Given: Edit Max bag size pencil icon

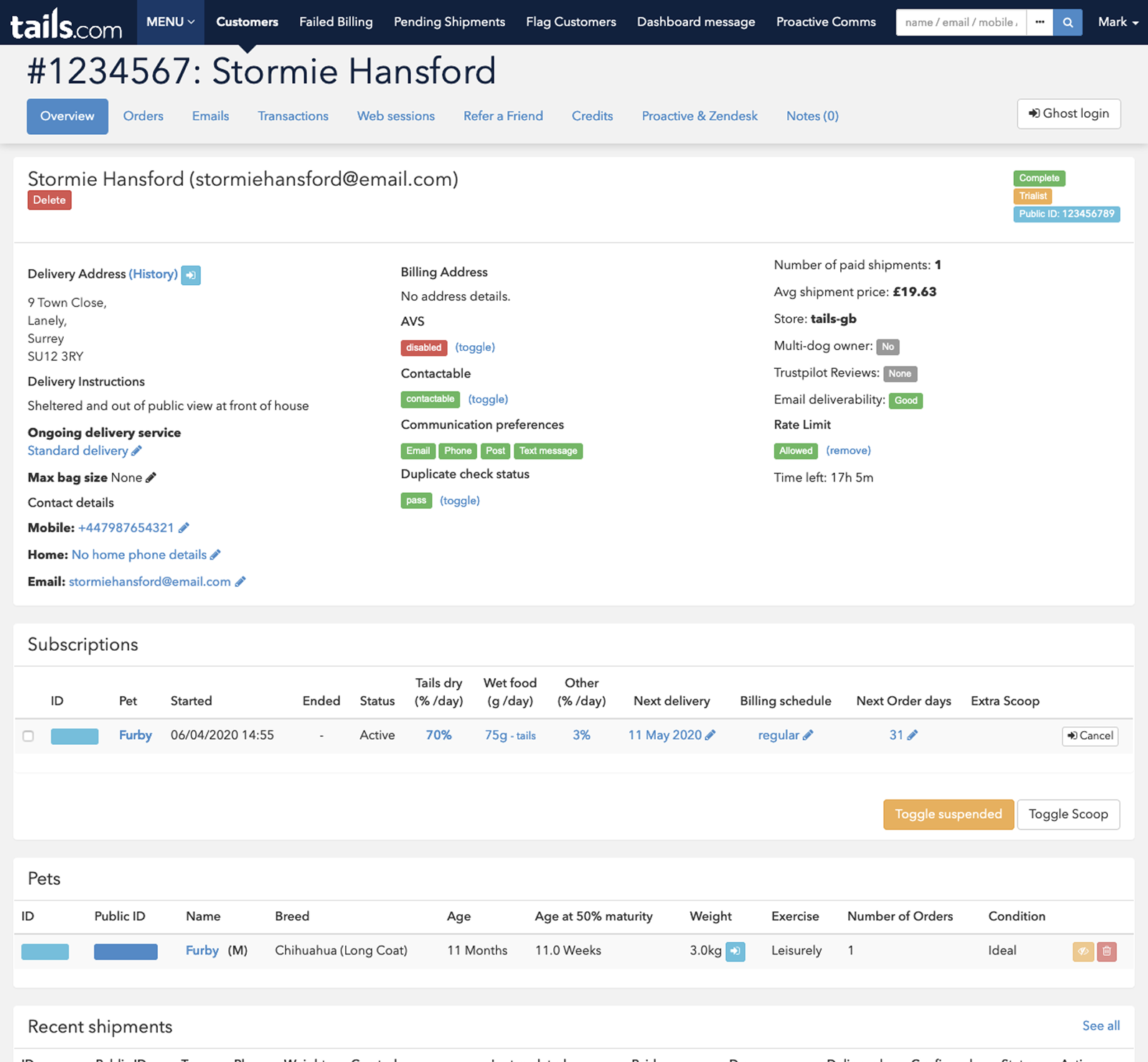Looking at the screenshot, I should 151,478.
